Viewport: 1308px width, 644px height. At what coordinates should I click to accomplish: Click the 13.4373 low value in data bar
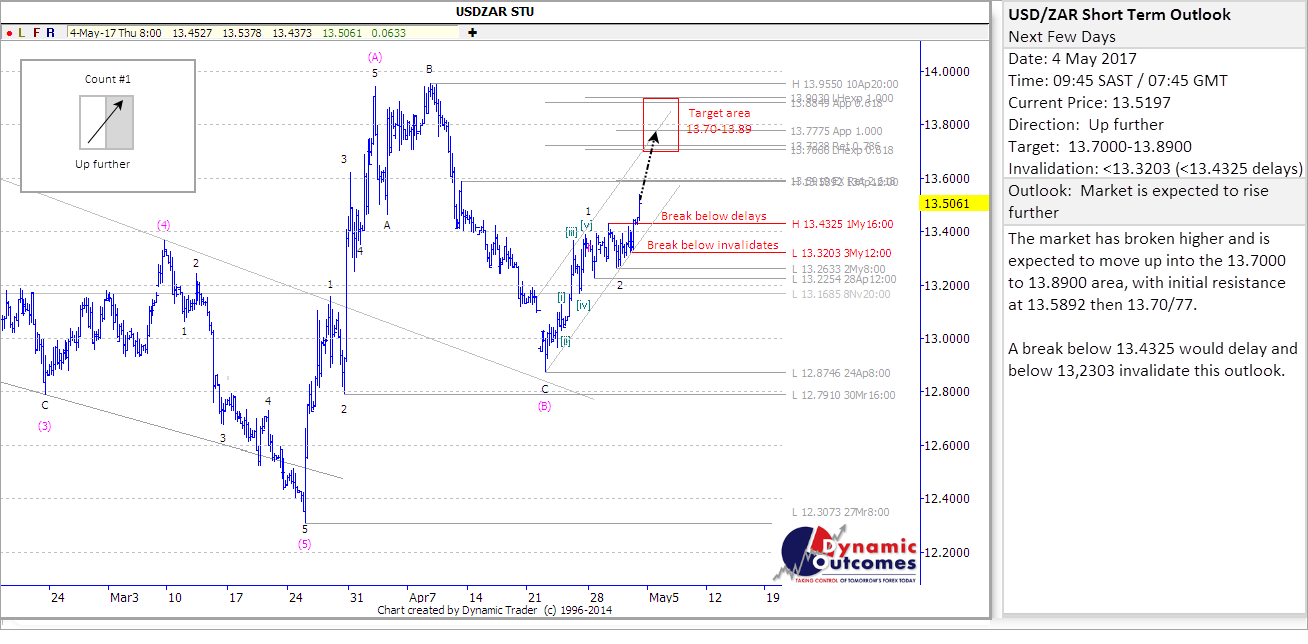[294, 32]
